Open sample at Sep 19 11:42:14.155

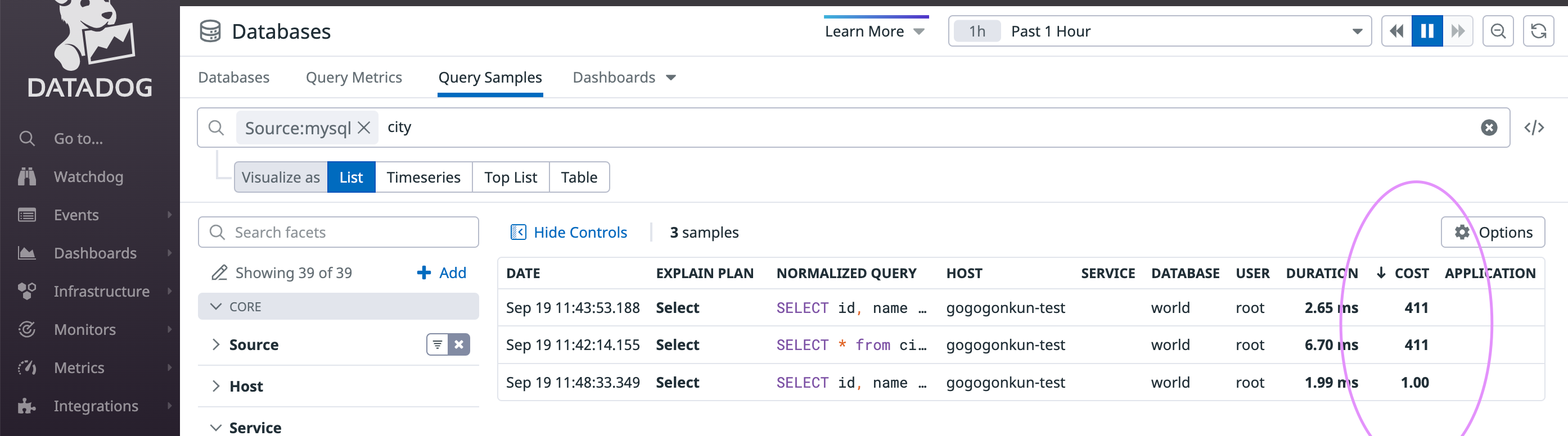pos(1021,345)
